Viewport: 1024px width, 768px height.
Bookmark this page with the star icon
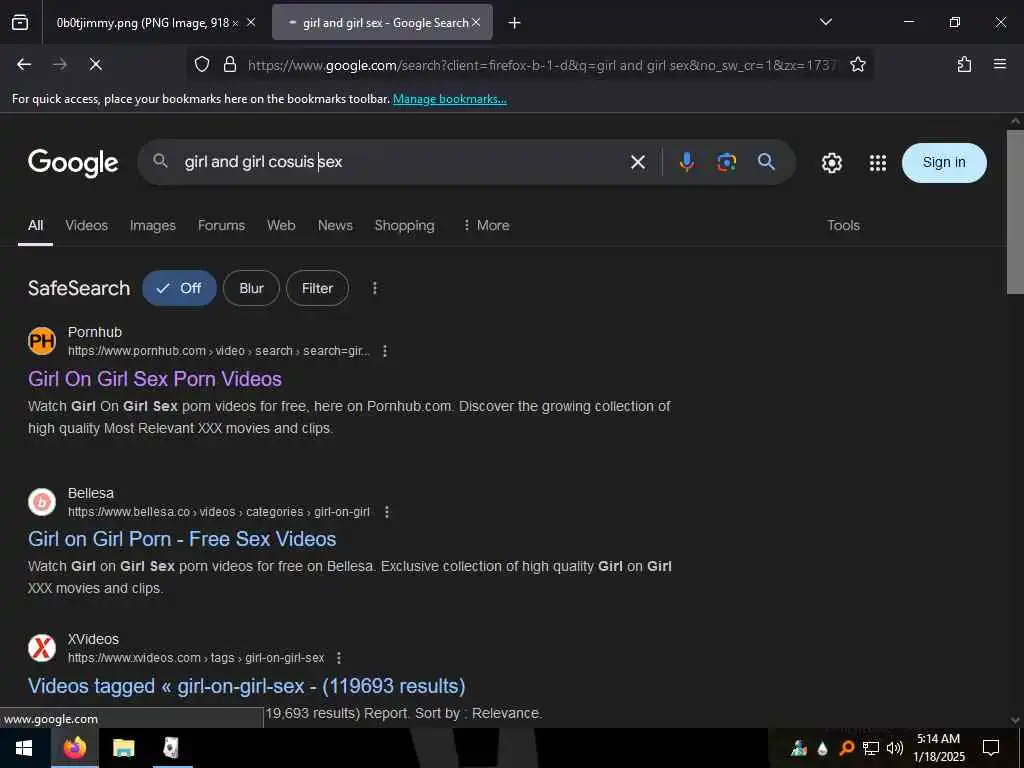[857, 64]
